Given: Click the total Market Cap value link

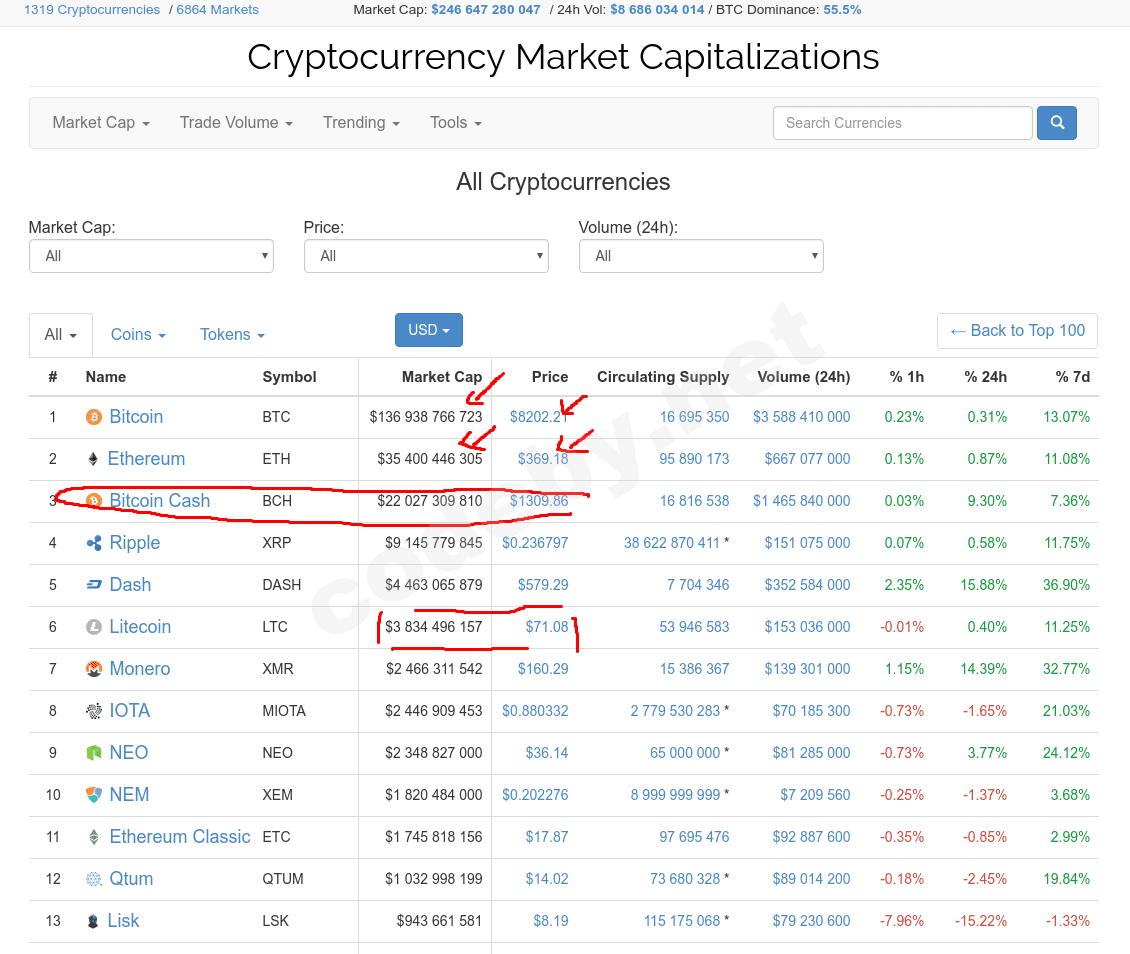Looking at the screenshot, I should pyautogui.click(x=486, y=10).
